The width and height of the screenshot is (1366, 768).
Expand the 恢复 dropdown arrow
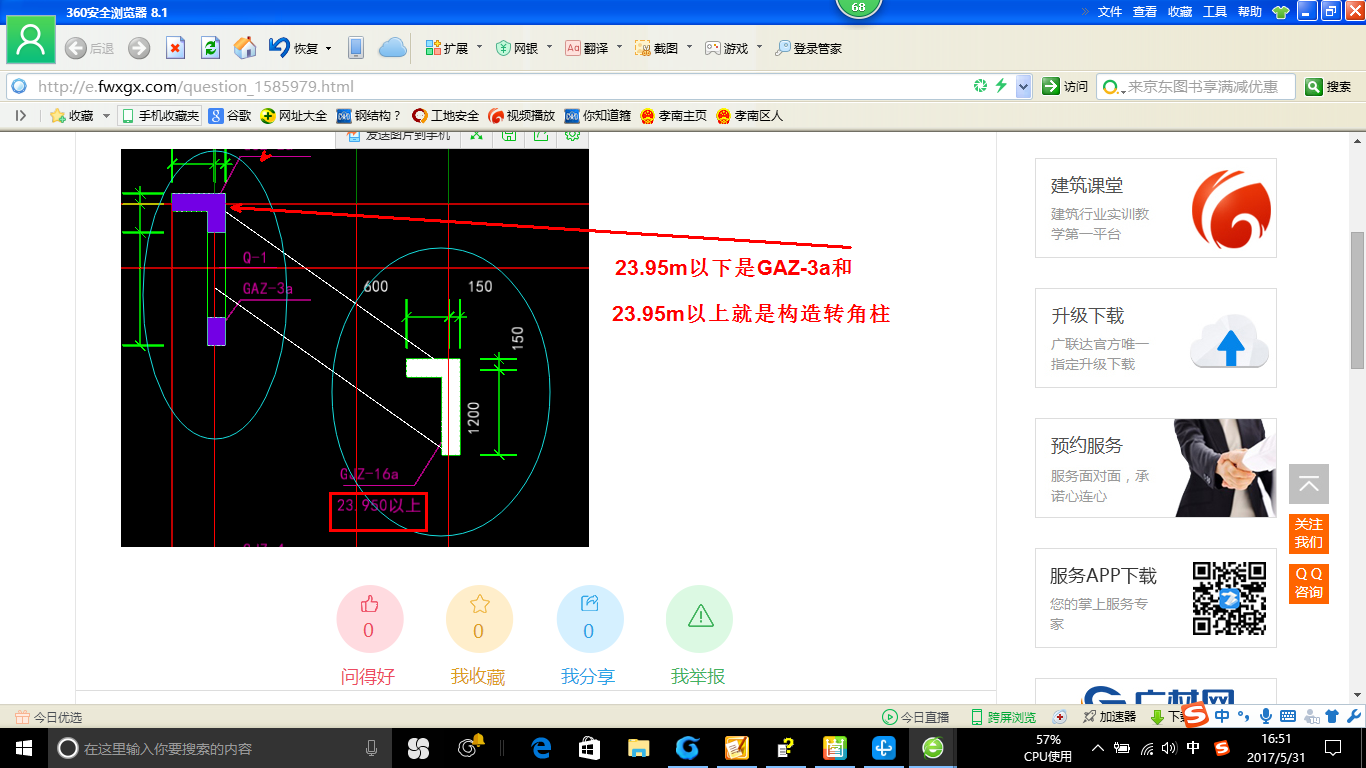click(327, 48)
